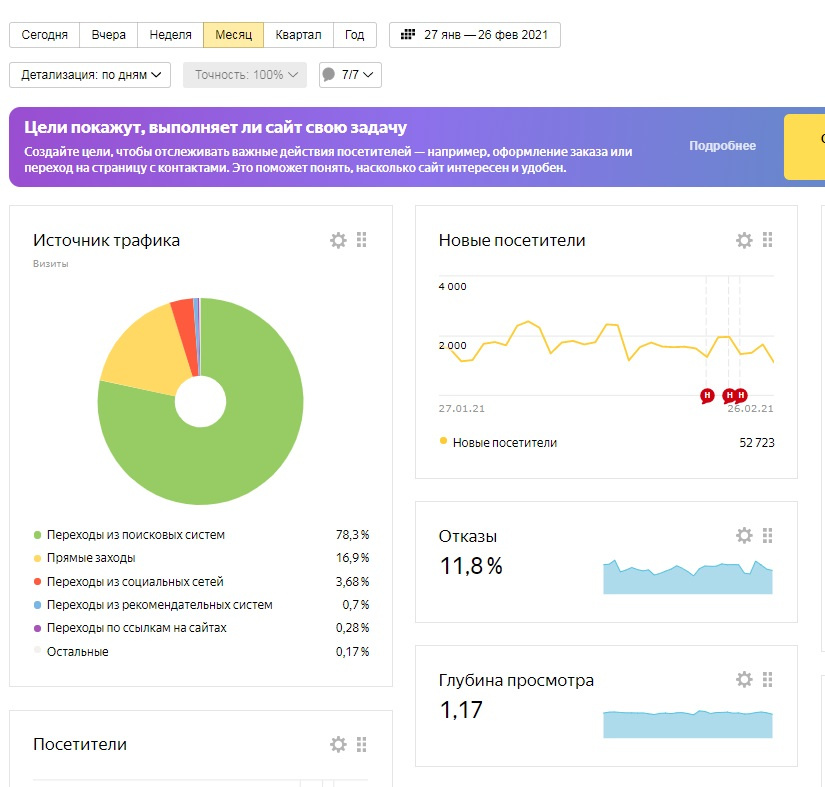Viewport: 825px width, 787px height.
Task: Open settings gear of Источник трафика widget
Action: [338, 240]
